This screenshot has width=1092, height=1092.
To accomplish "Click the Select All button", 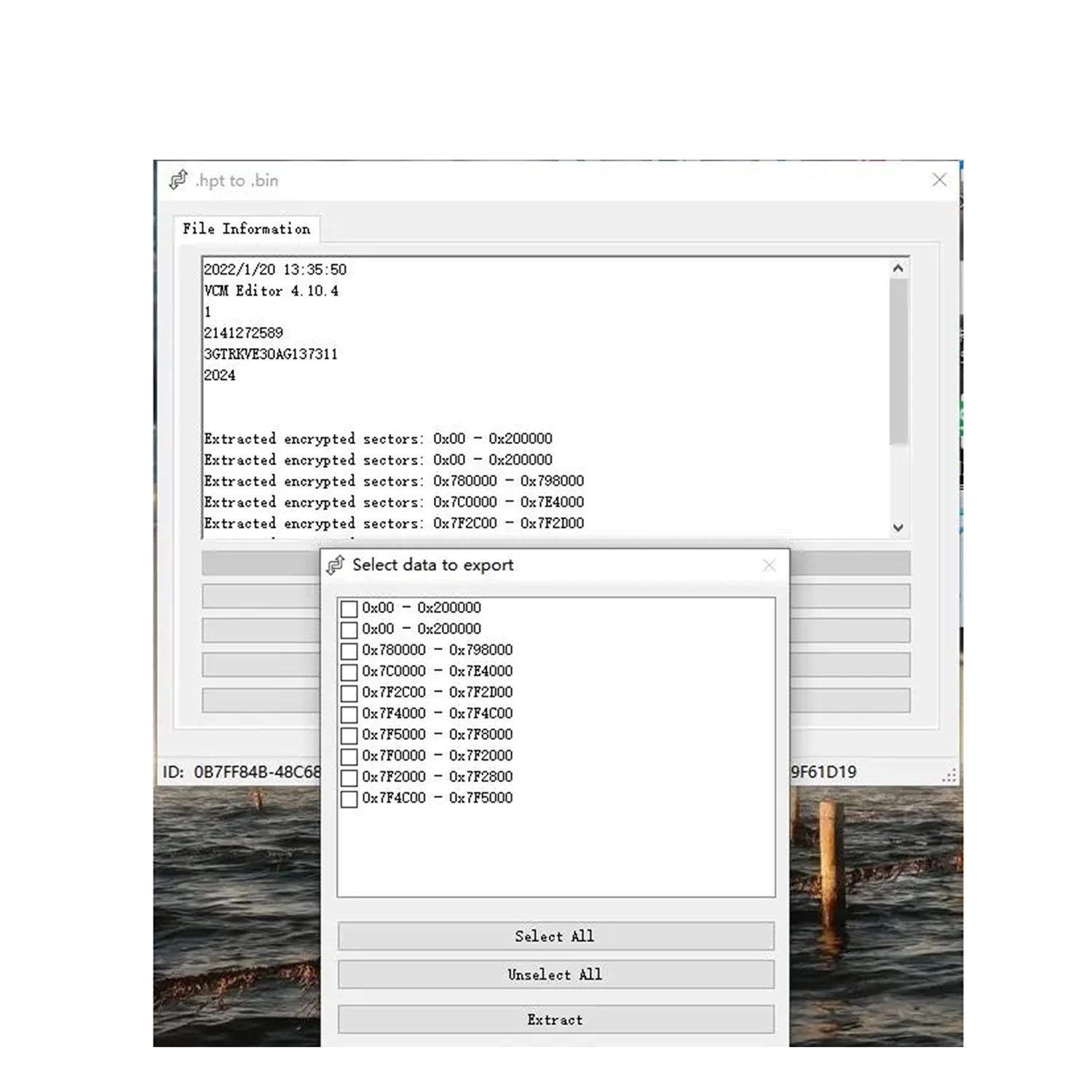I will tap(555, 936).
